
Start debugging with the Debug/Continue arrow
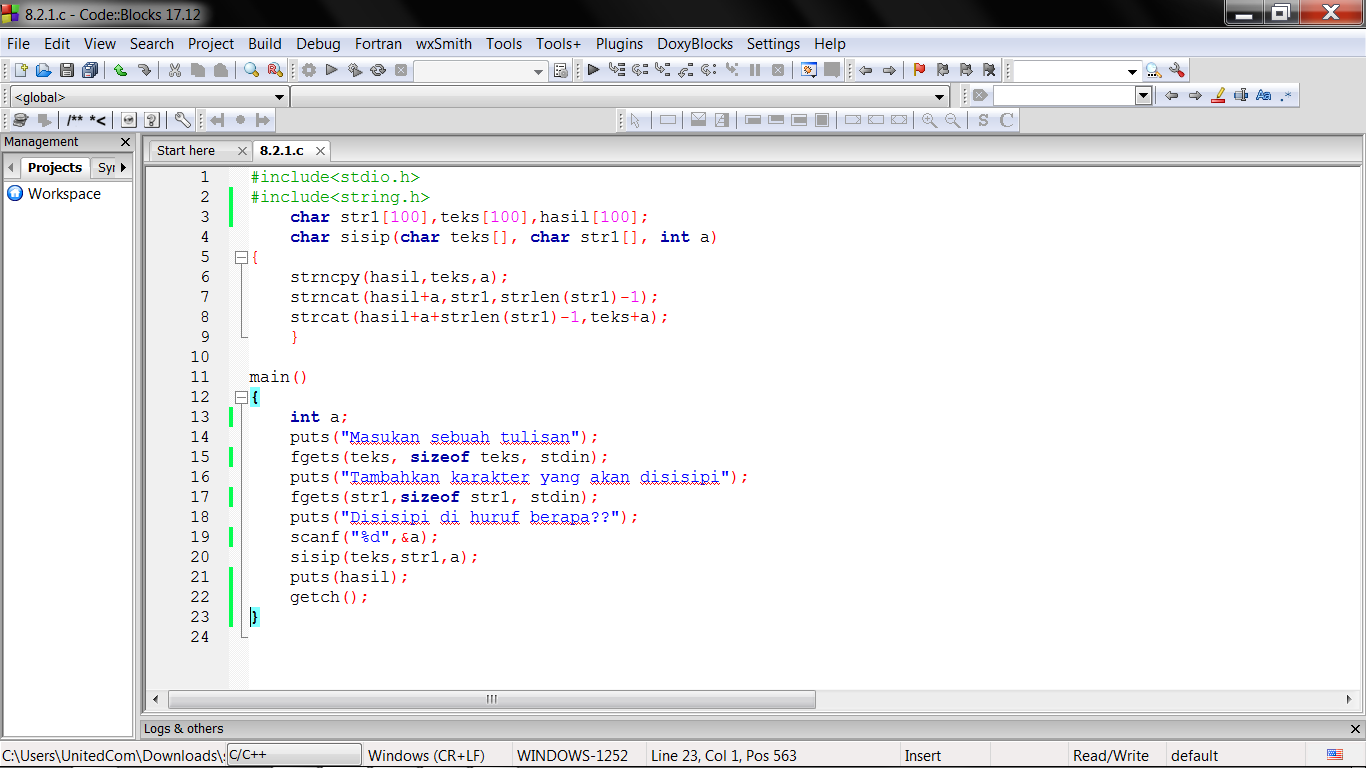click(593, 70)
